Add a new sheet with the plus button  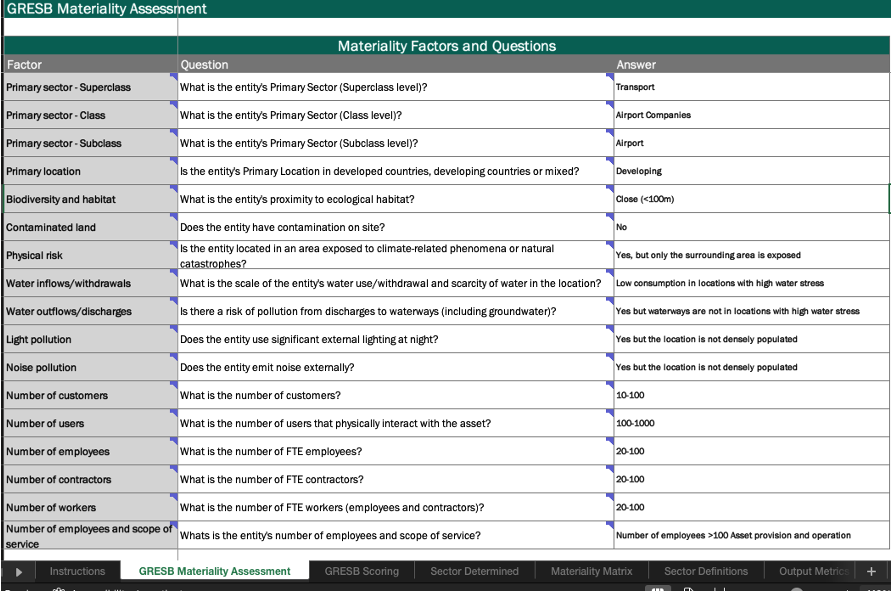click(871, 571)
